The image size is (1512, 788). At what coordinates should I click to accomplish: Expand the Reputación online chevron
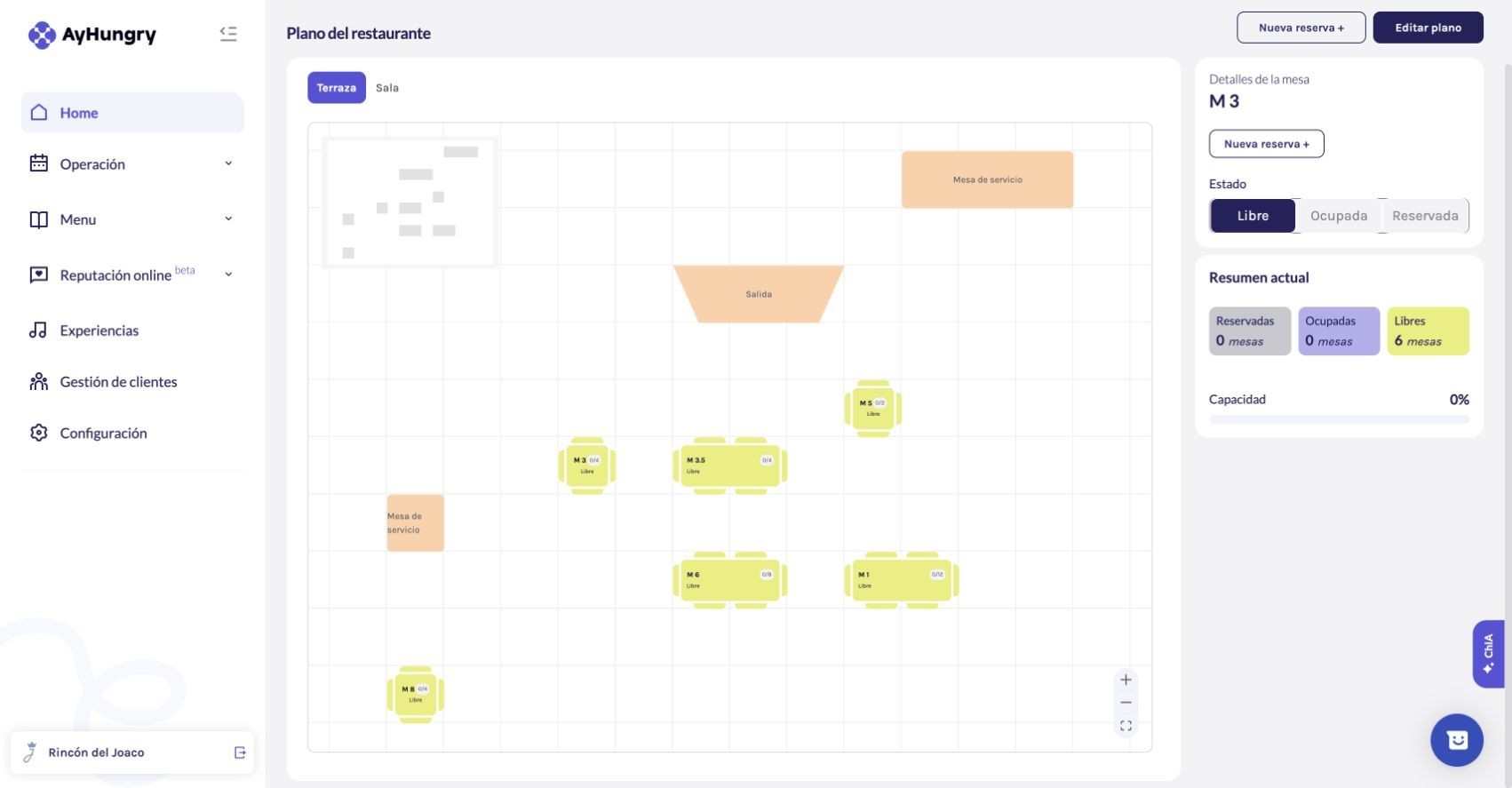tap(228, 275)
